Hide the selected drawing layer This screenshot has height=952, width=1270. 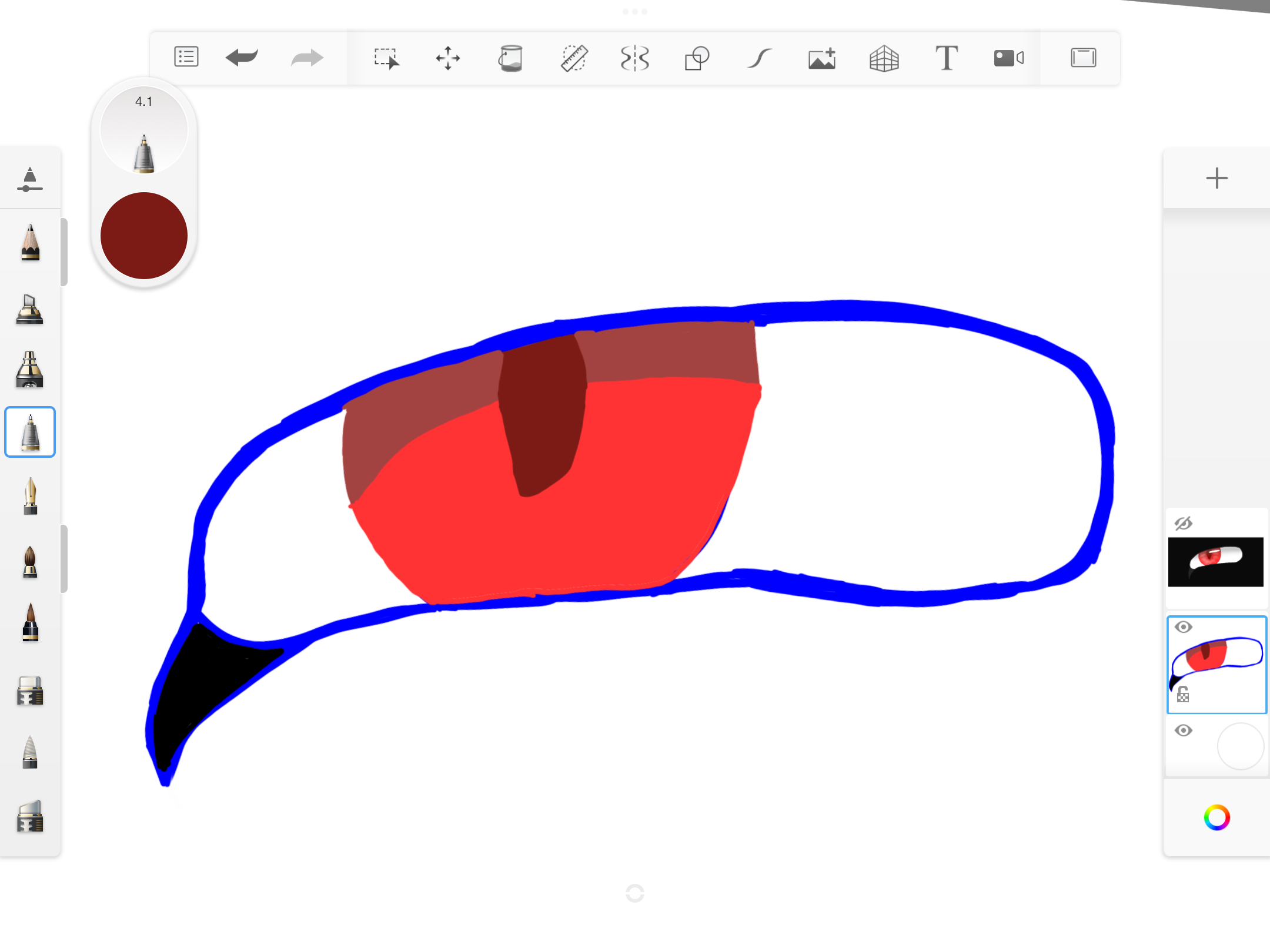(1184, 627)
